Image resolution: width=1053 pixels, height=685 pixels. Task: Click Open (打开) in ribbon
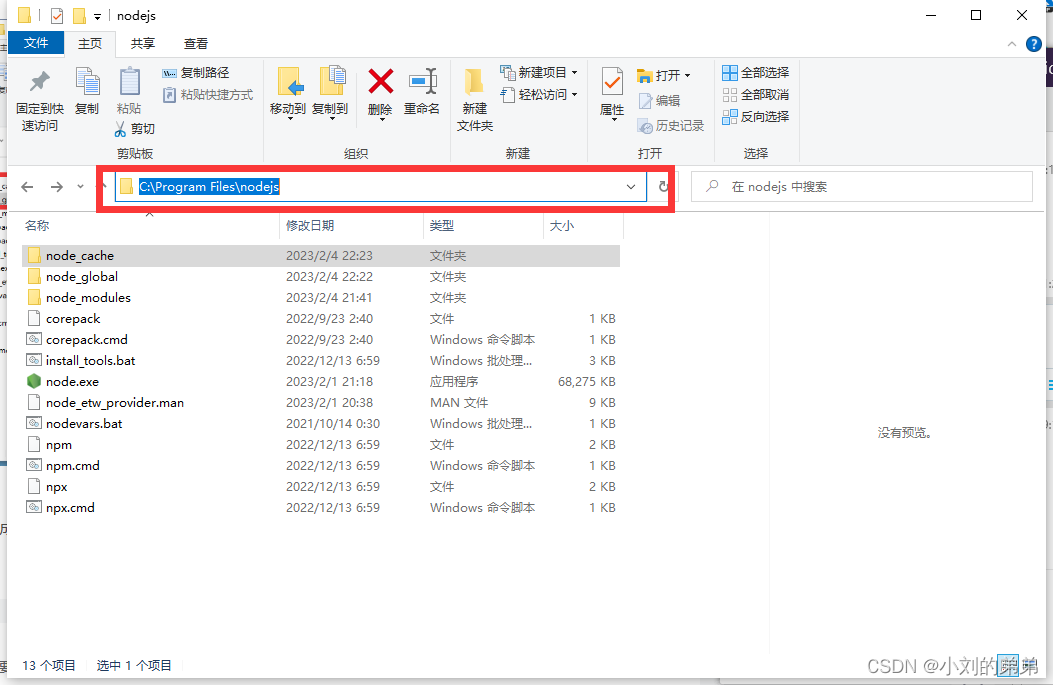[663, 75]
